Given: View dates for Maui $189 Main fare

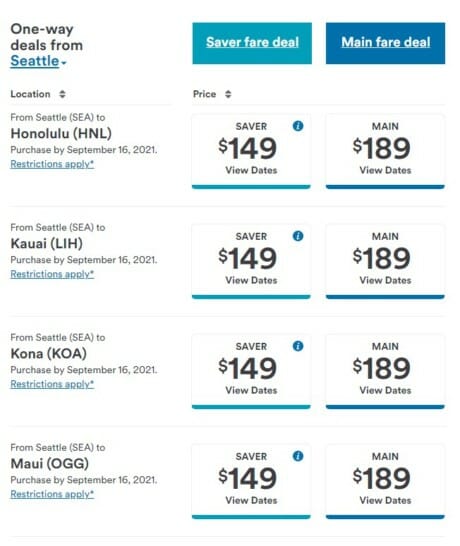Looking at the screenshot, I should click(385, 482).
